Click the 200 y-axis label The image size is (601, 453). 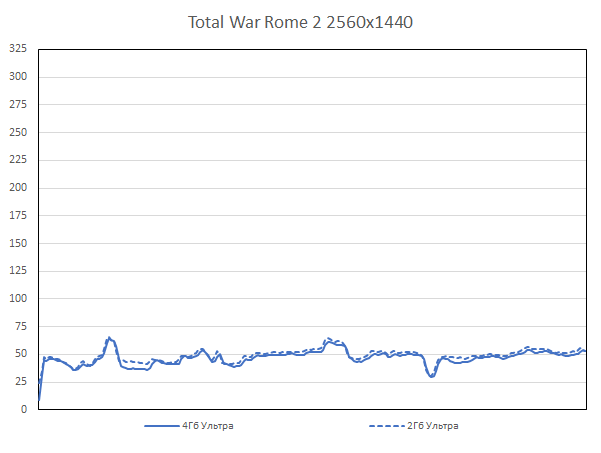[x=17, y=187]
